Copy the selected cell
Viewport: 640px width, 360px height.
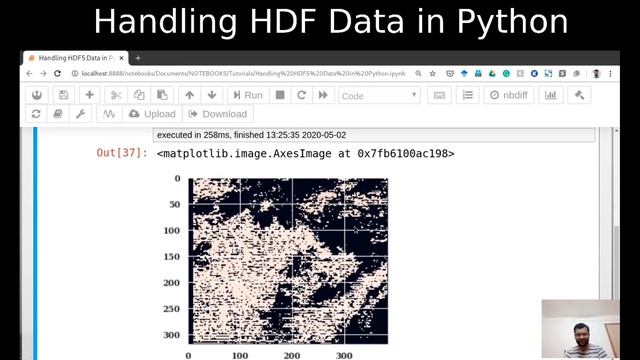point(139,95)
